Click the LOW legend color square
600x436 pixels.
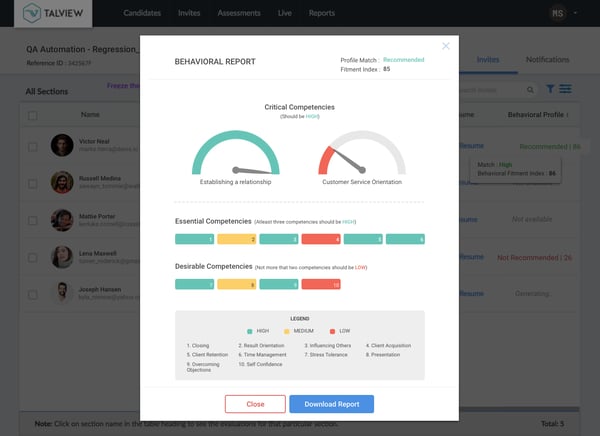332,331
